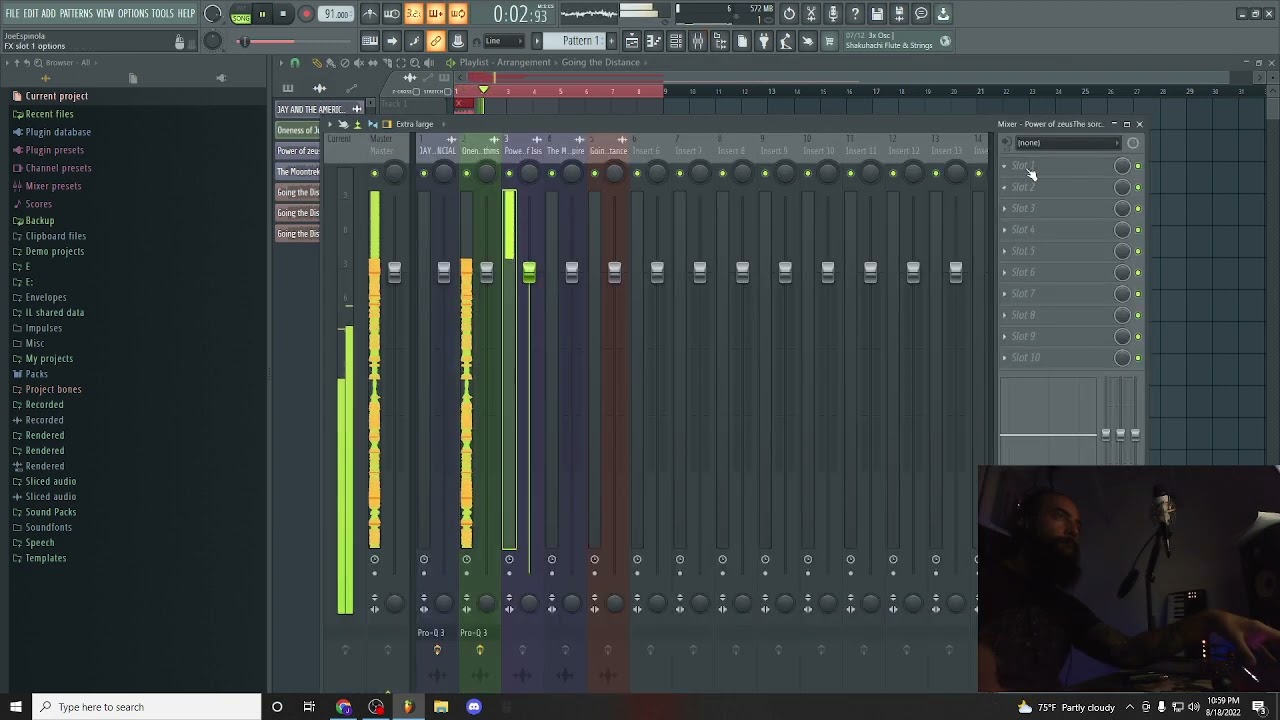Open the Channel rack icon
This screenshot has width=1280, height=720.
676,41
